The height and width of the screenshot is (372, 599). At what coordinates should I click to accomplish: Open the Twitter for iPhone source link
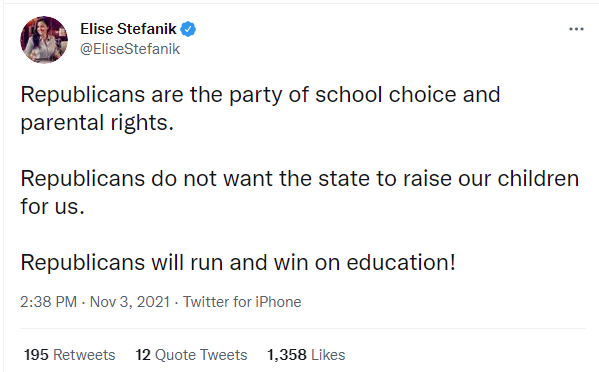click(242, 302)
